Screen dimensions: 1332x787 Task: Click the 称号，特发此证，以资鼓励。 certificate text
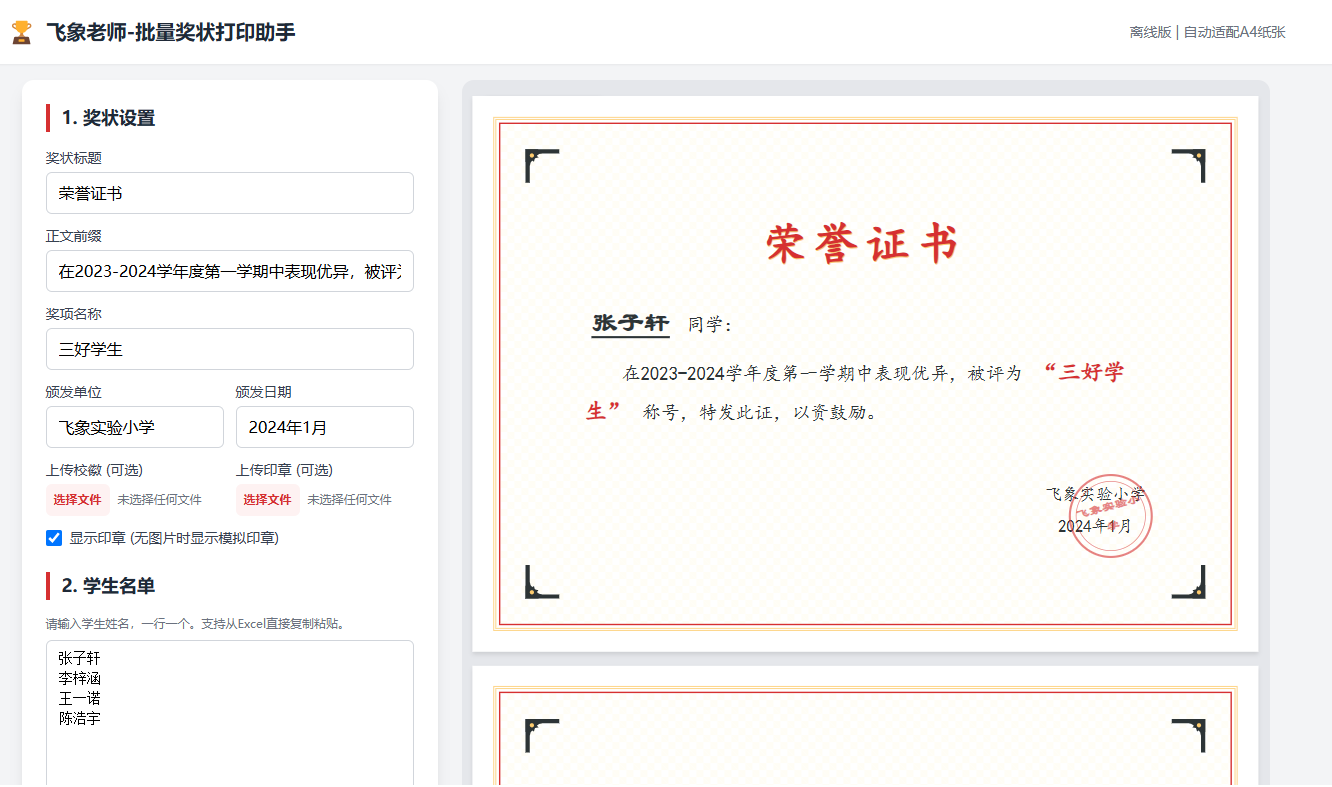pos(761,412)
